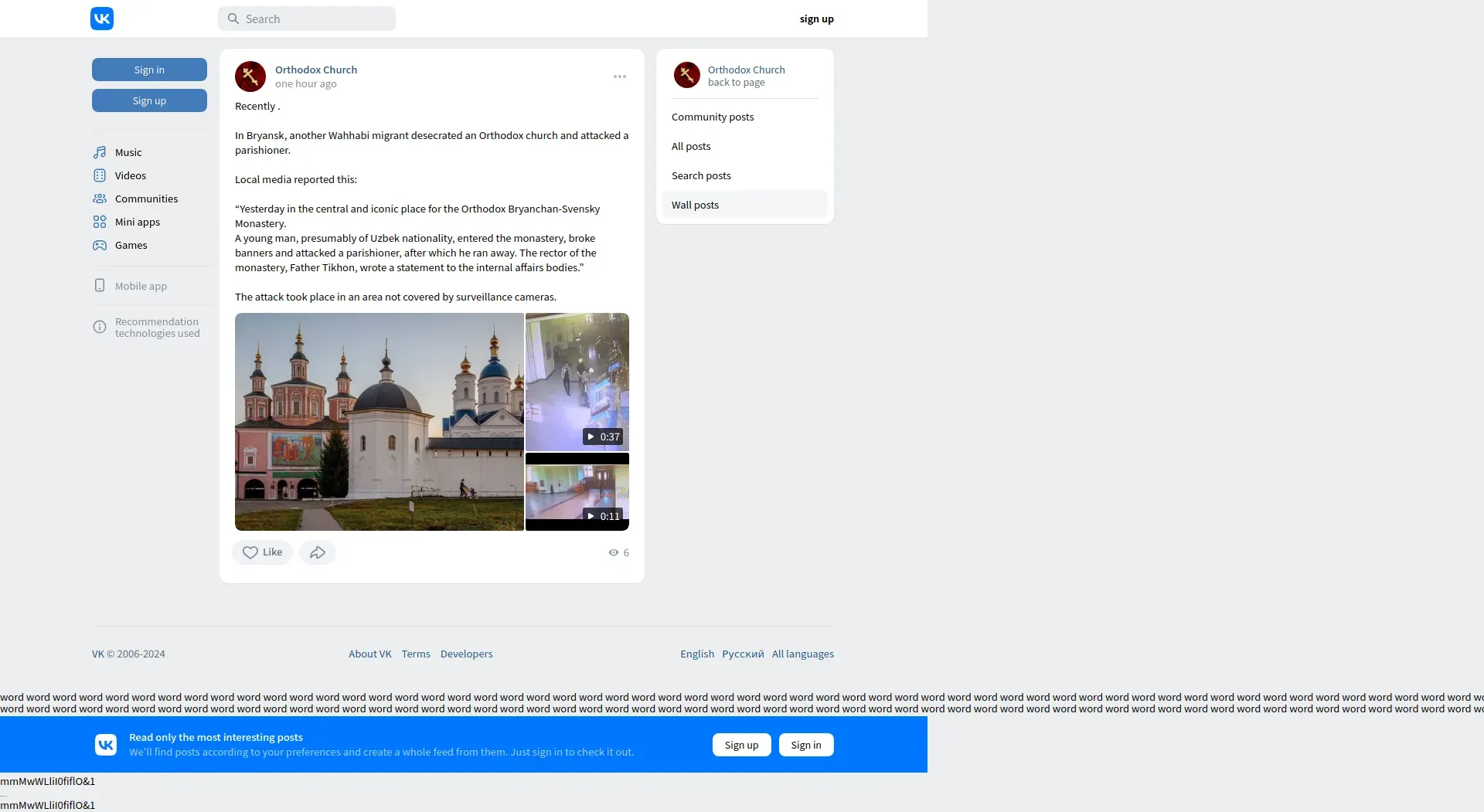
Task: Open the Orthodox Church post author link
Action: [316, 70]
